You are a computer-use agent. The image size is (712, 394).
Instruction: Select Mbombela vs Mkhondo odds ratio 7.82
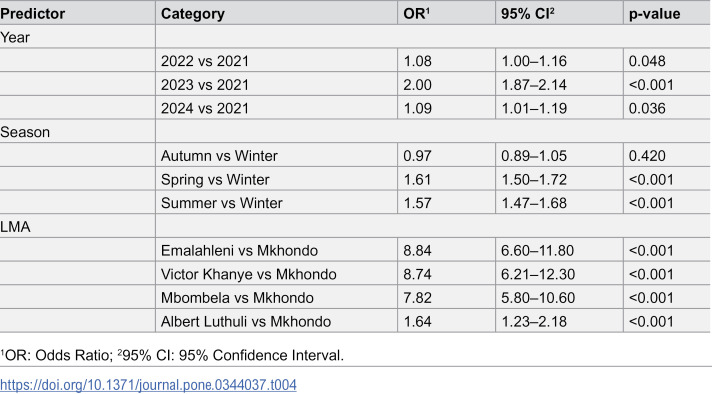click(x=417, y=297)
